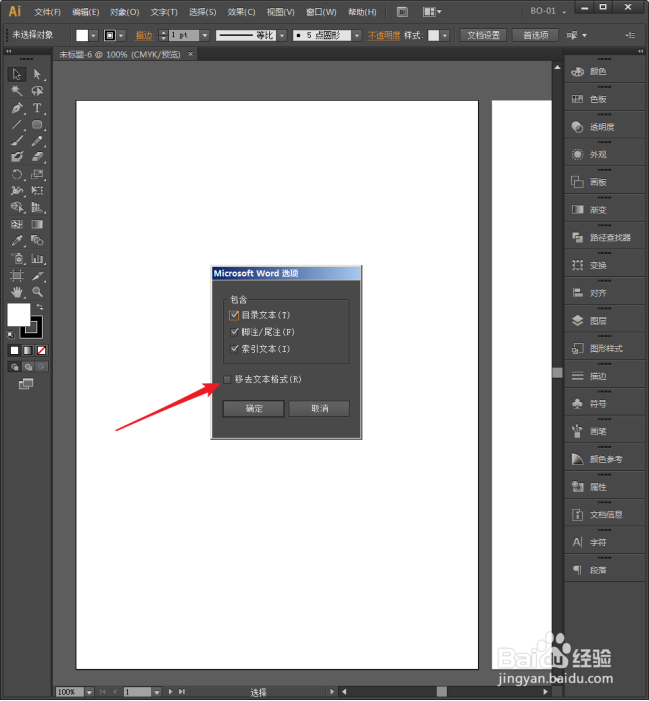Click large white Fill swatch in toolbox
Screen dimensions: 649x701
click(18, 315)
